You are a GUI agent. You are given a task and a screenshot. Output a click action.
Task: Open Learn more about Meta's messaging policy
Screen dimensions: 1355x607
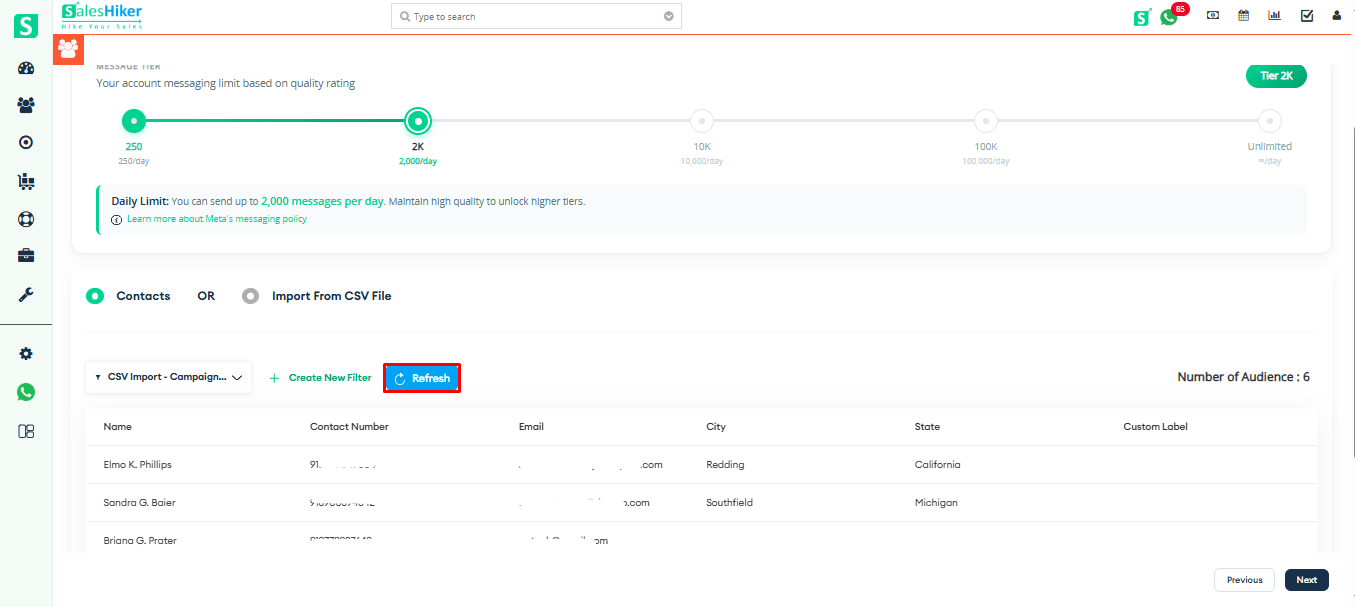217,219
